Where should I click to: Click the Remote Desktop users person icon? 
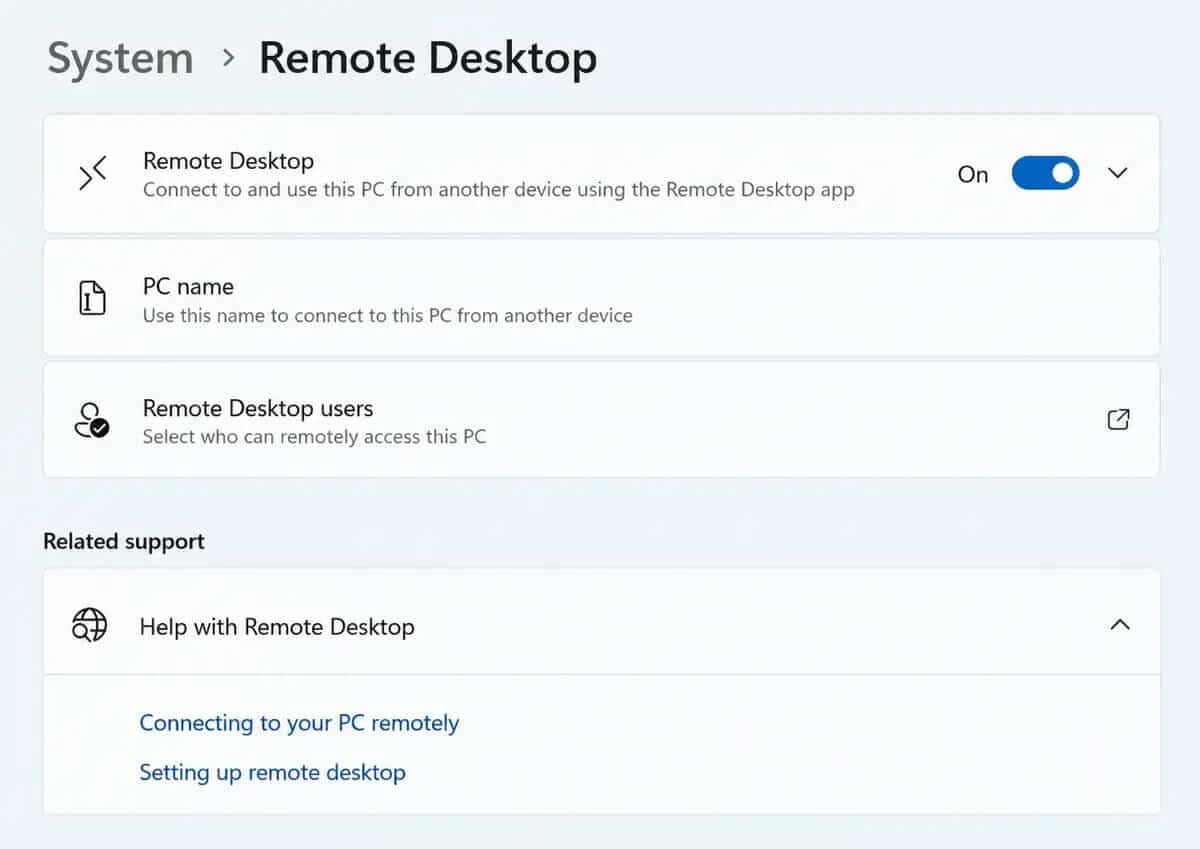92,421
